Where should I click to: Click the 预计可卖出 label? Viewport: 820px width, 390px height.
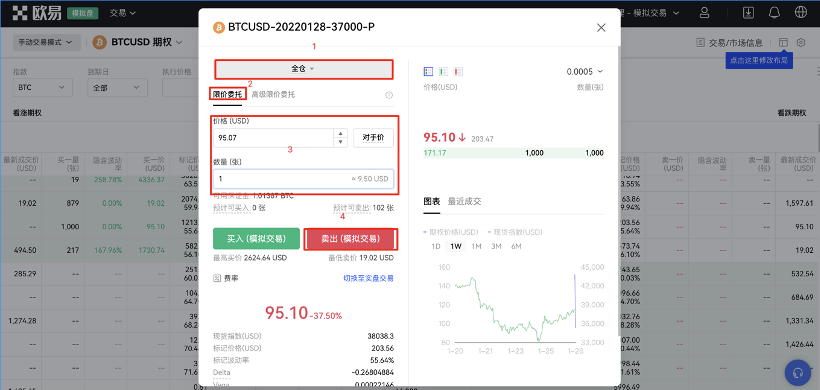(x=351, y=208)
